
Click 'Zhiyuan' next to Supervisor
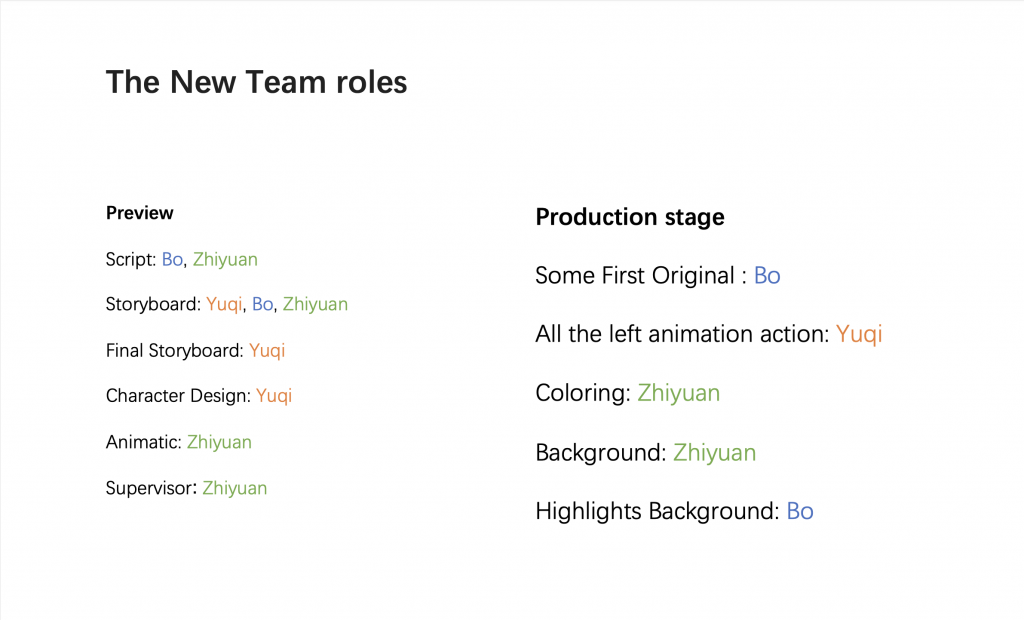pyautogui.click(x=234, y=488)
